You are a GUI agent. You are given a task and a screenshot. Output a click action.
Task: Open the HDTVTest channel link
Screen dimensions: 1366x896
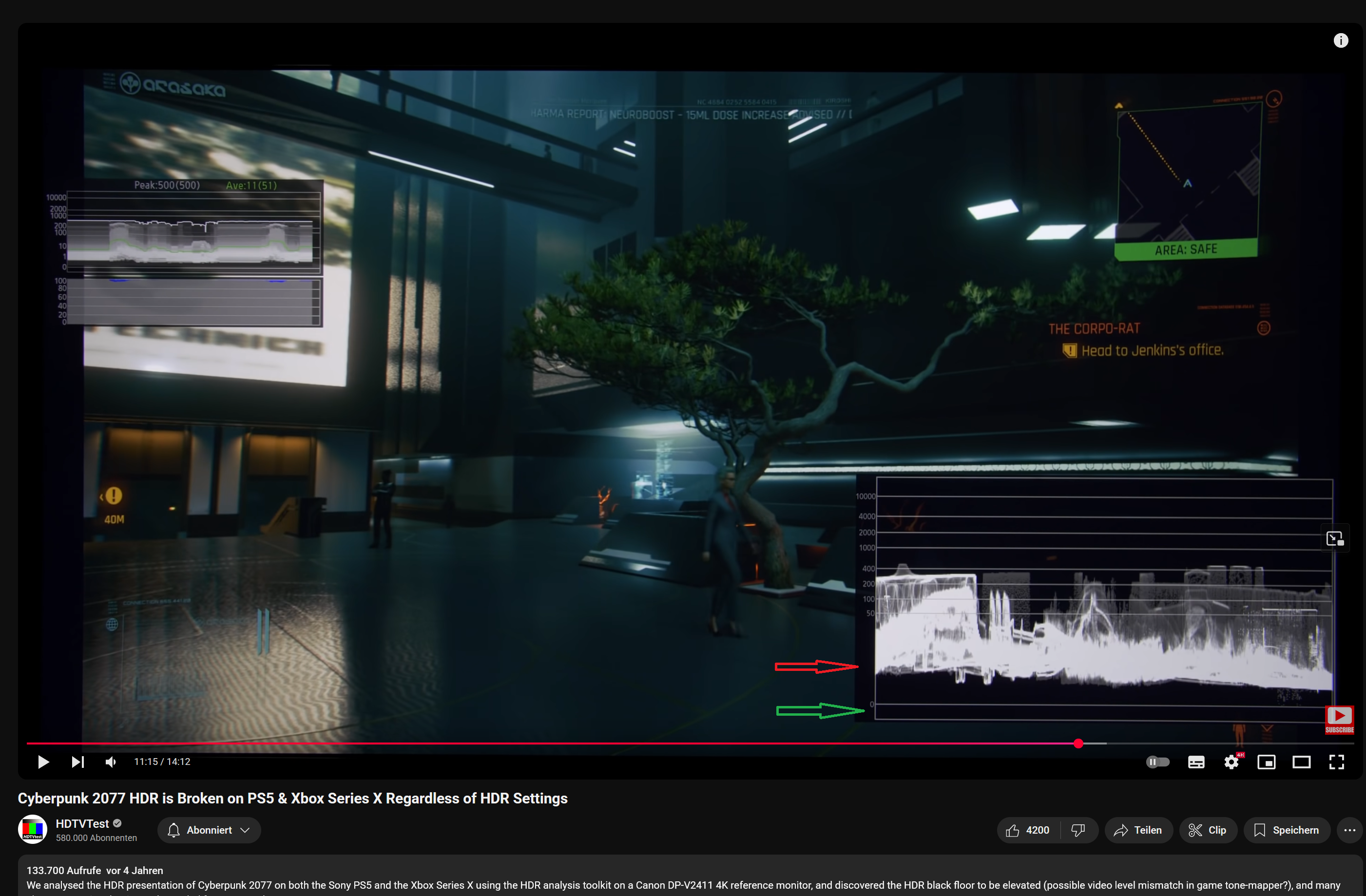[x=82, y=824]
